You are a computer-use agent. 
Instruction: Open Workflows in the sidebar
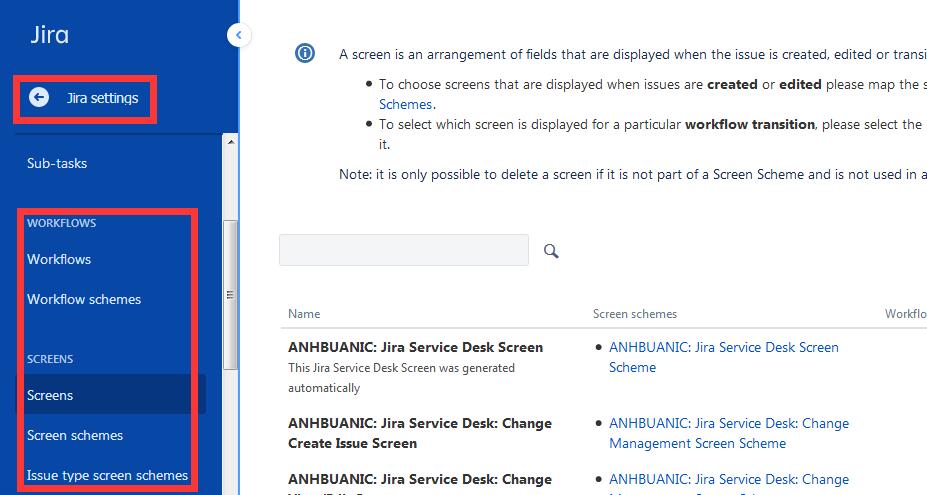[59, 259]
